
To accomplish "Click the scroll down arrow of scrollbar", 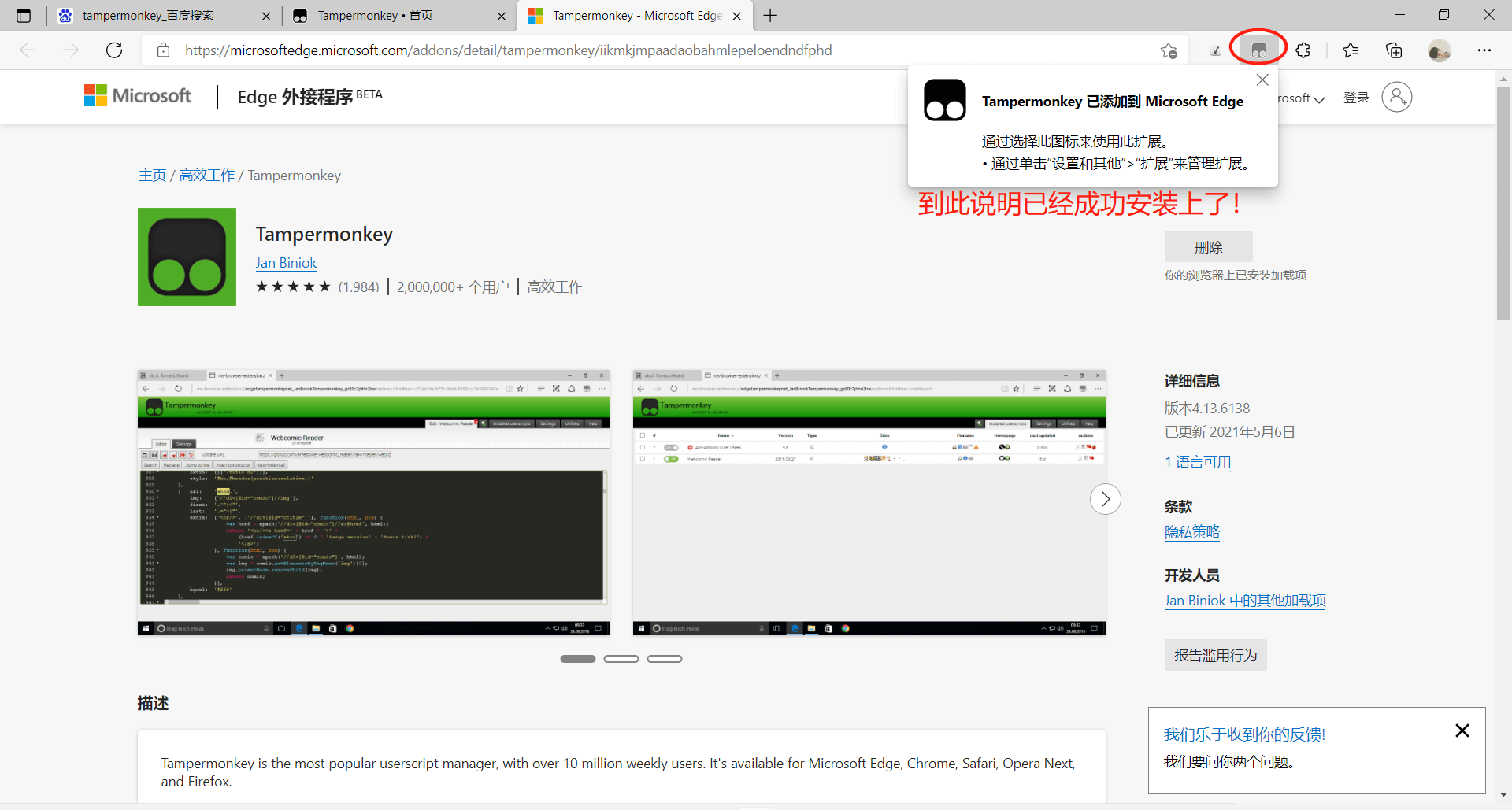I will [x=1503, y=795].
